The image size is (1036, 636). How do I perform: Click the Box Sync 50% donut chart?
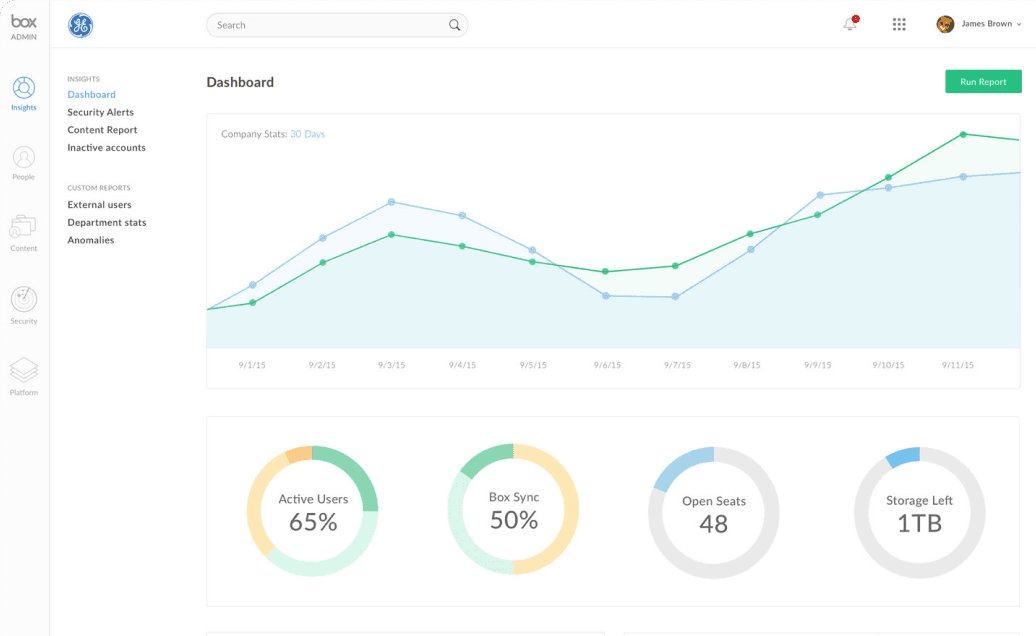(513, 509)
